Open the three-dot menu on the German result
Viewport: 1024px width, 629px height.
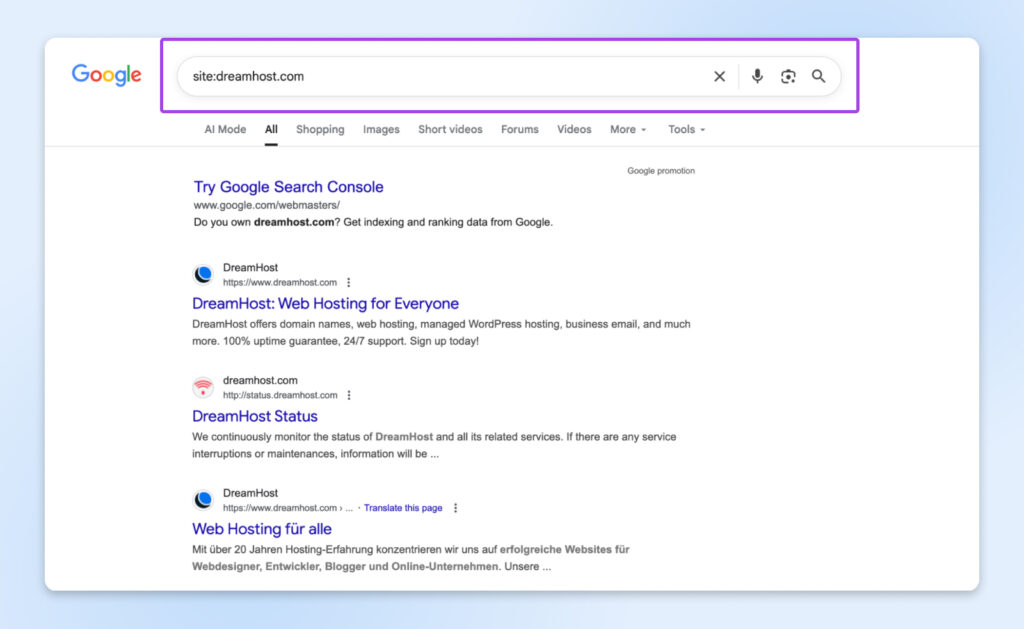pos(456,508)
